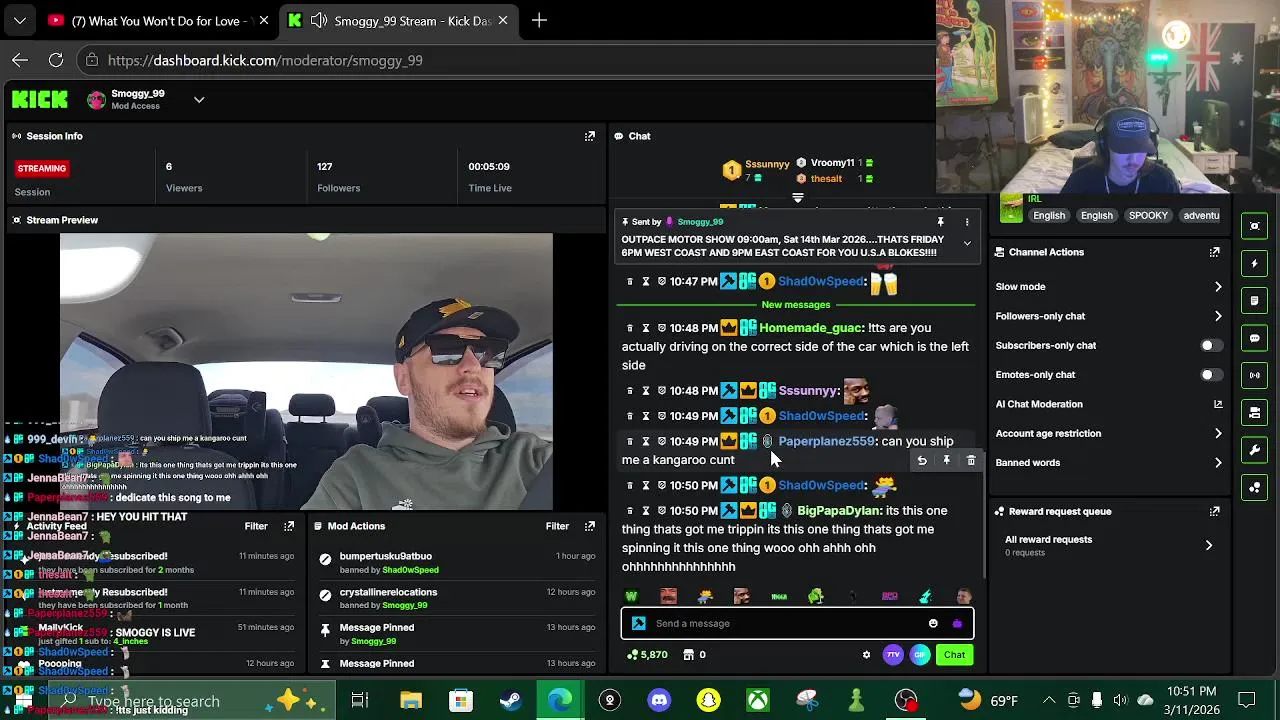
Task: Open the channel actions sidebar icon
Action: tap(1255, 412)
